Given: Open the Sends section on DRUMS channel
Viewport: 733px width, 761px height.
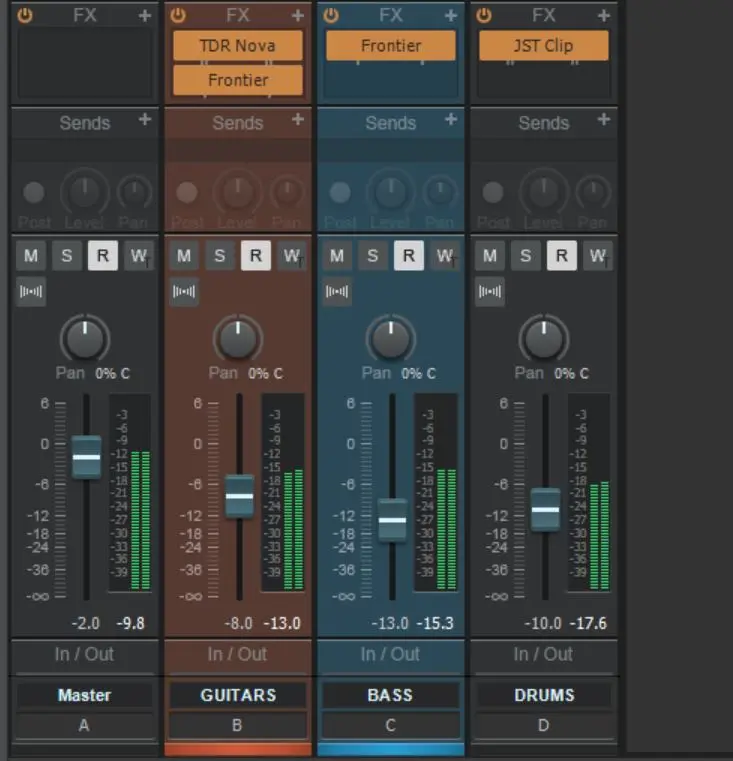Looking at the screenshot, I should tap(543, 123).
